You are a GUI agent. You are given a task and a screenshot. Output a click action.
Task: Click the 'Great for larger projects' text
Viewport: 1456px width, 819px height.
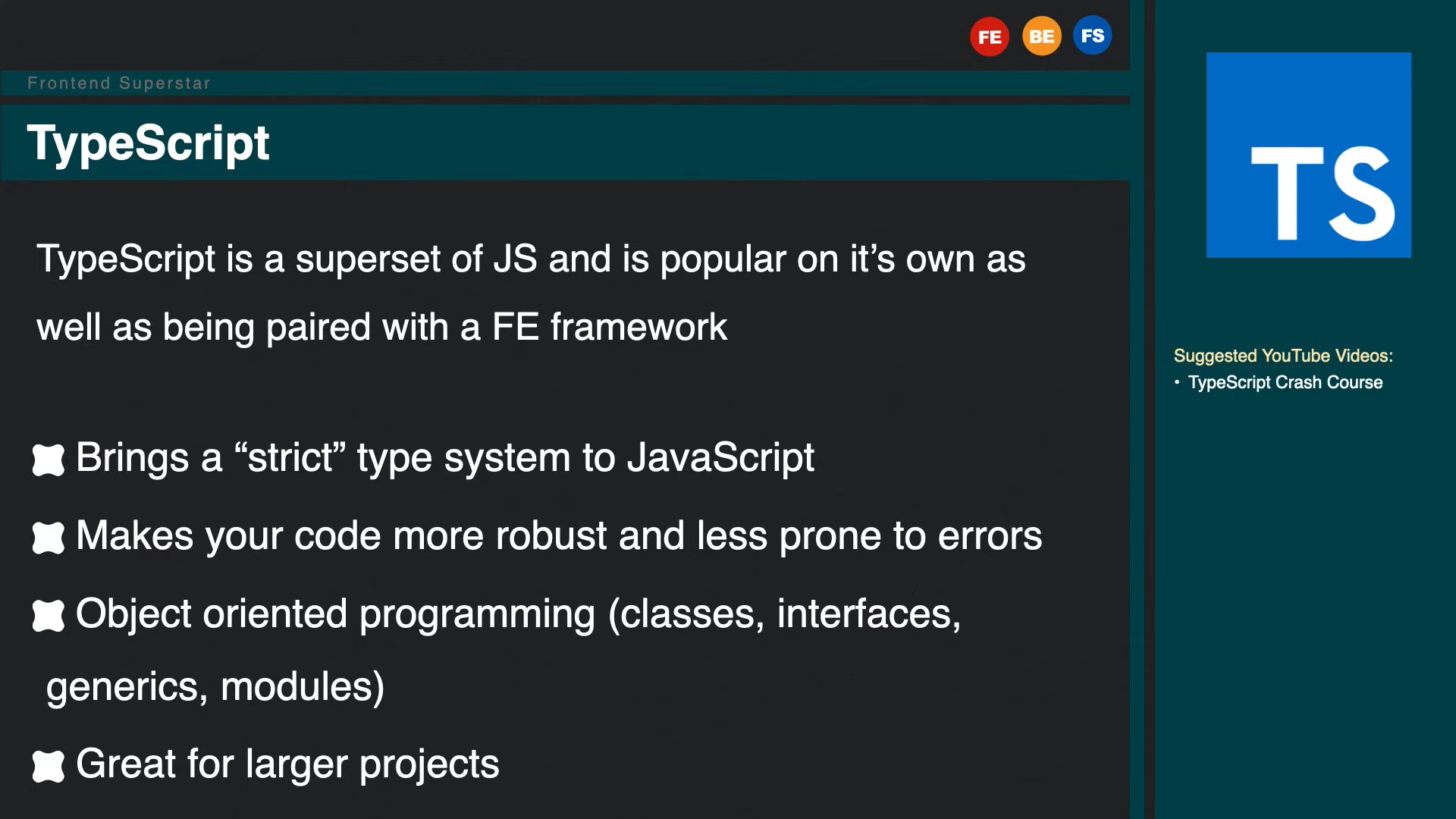[287, 764]
